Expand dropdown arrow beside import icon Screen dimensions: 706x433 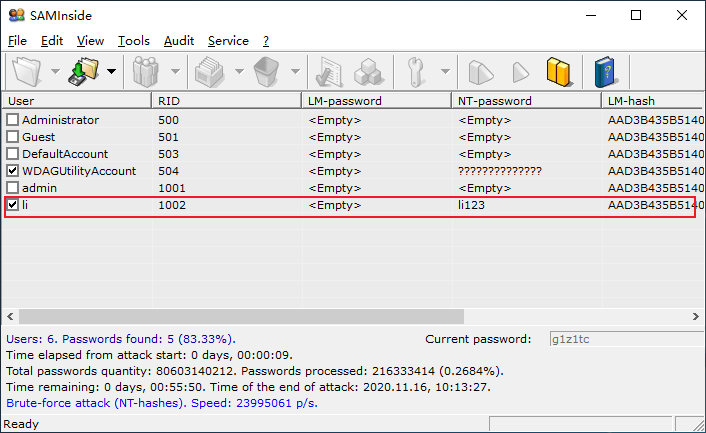111,71
